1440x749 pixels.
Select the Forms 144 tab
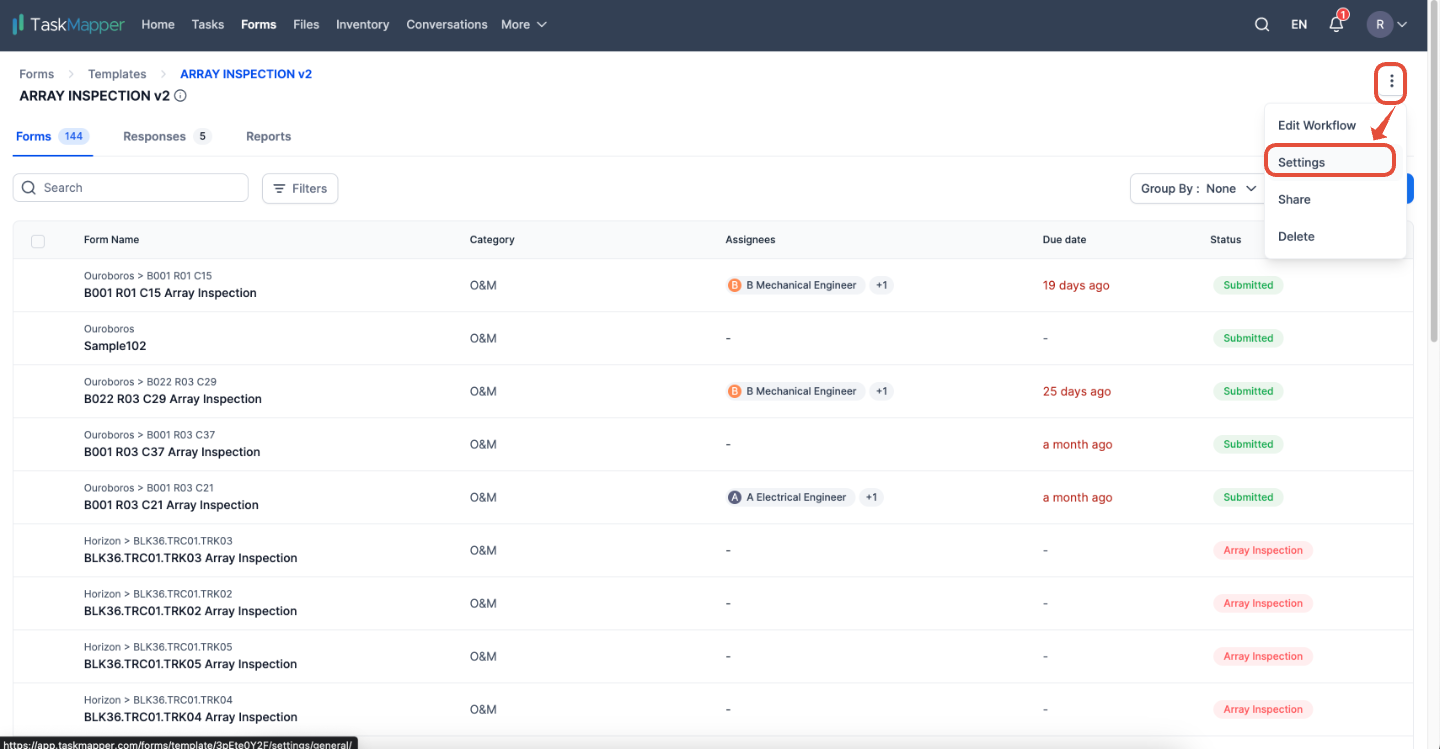52,136
